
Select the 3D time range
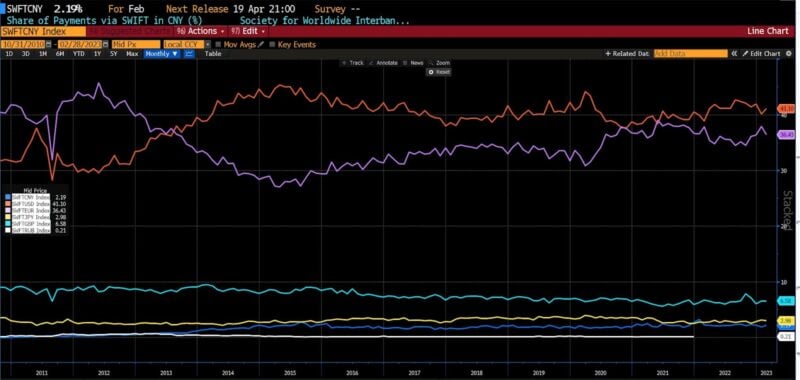coord(26,53)
